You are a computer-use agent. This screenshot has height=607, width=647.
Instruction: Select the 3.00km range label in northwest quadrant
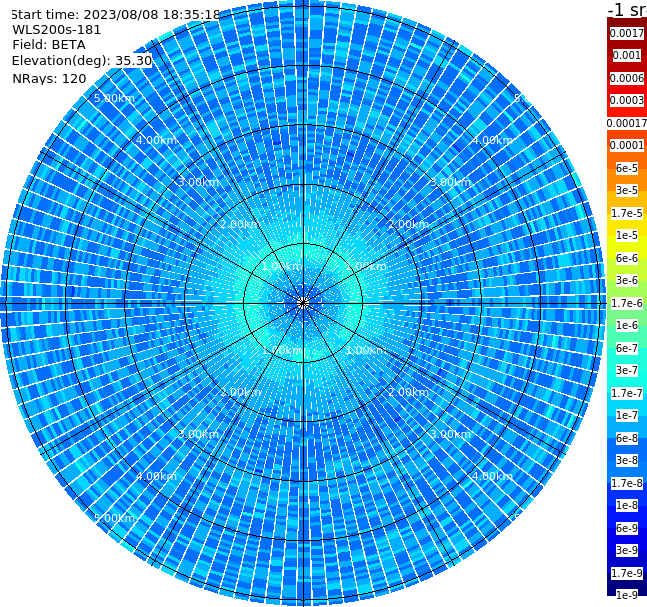point(198,182)
